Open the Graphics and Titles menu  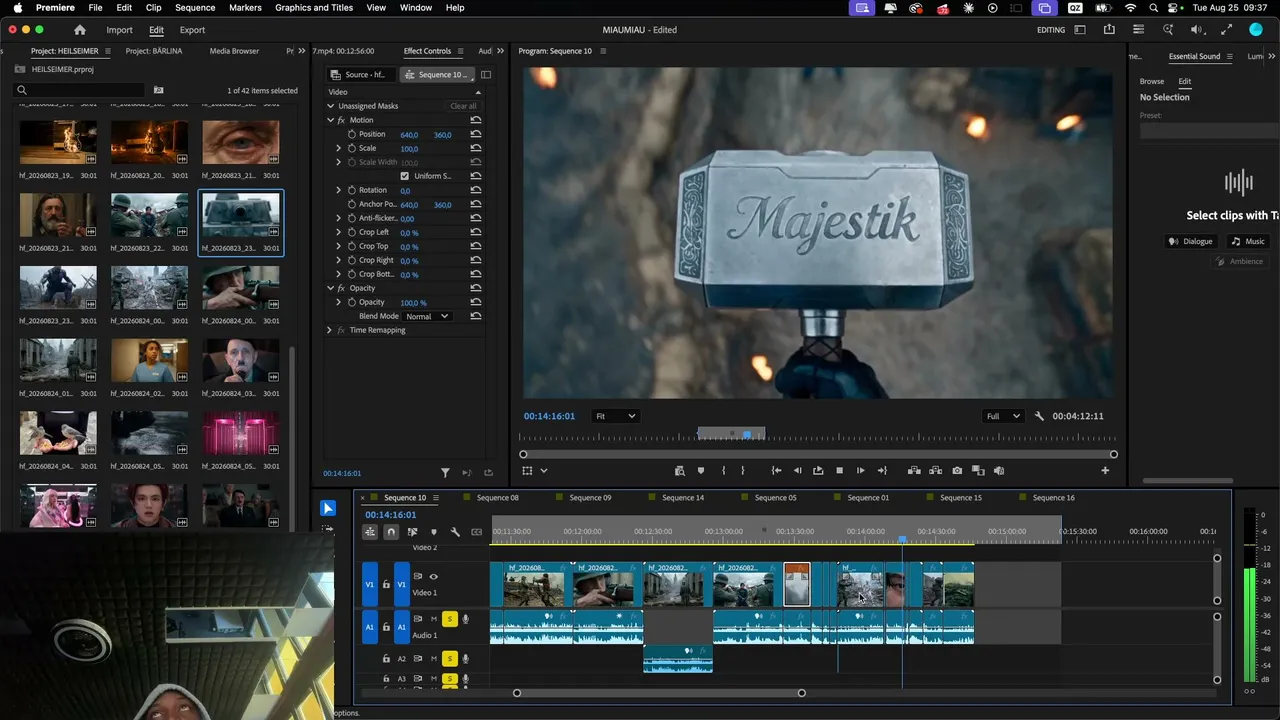coord(314,8)
